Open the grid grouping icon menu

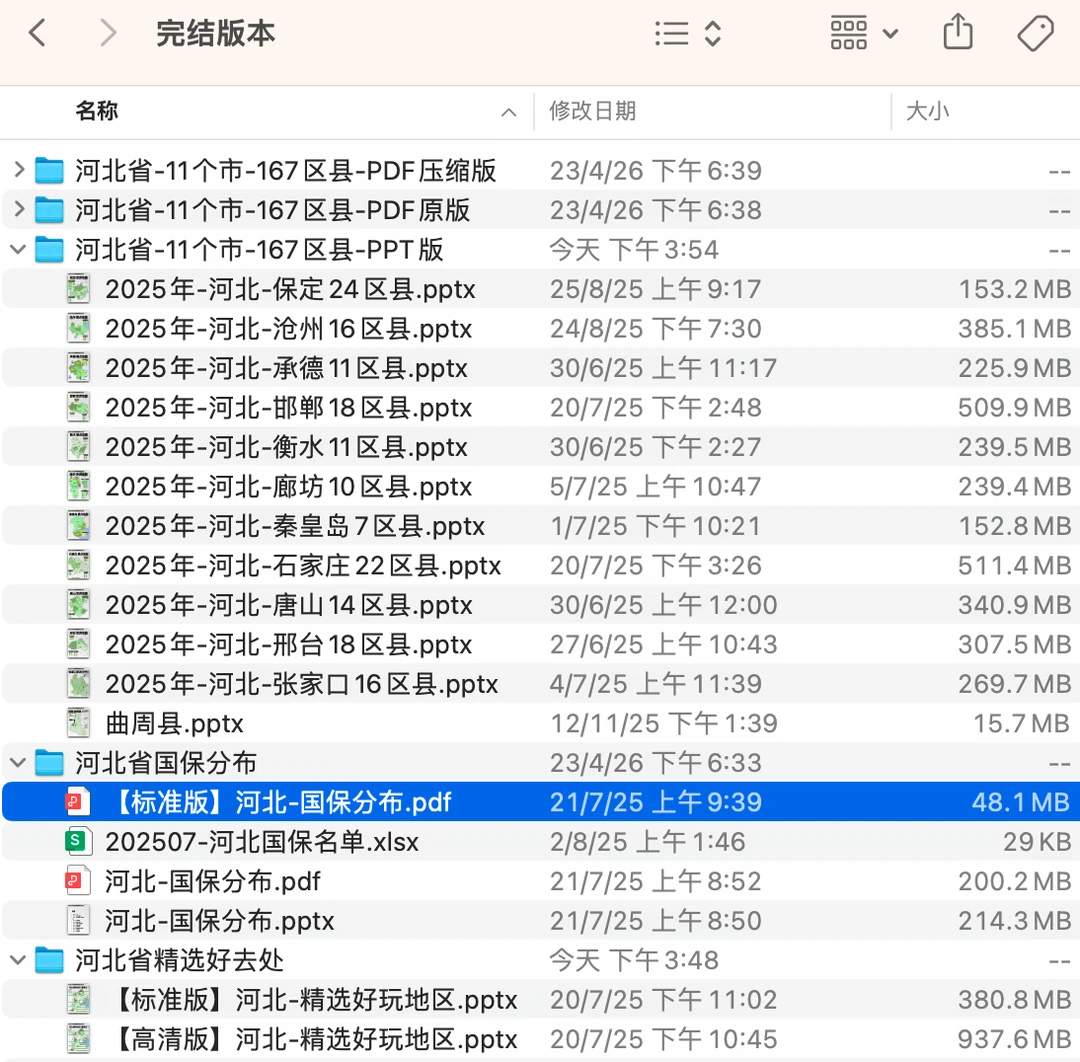(x=864, y=33)
